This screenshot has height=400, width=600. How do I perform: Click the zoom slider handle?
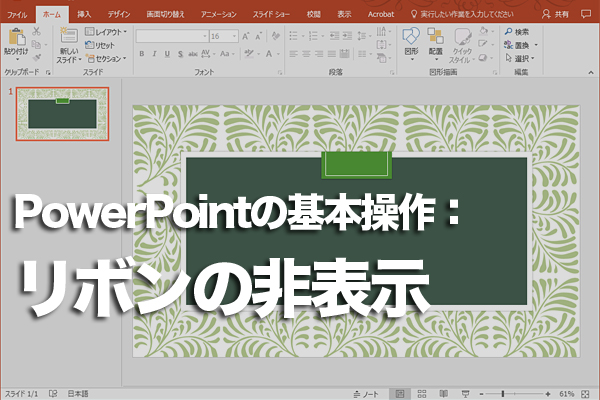point(503,394)
